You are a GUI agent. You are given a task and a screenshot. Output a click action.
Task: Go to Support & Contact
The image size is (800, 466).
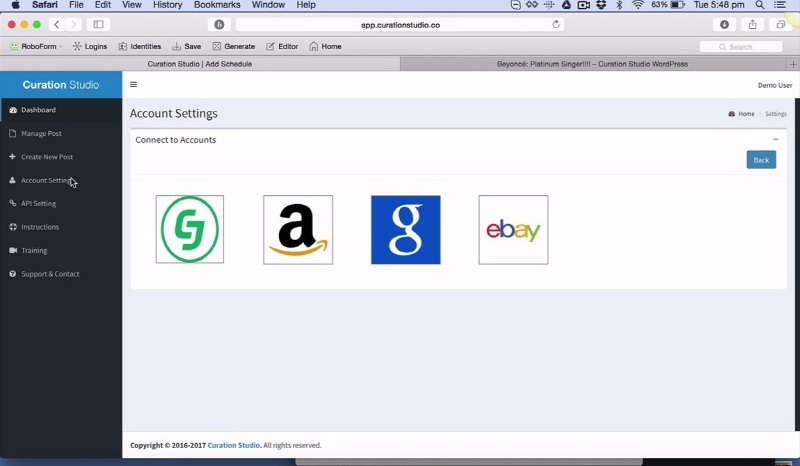[x=50, y=274]
